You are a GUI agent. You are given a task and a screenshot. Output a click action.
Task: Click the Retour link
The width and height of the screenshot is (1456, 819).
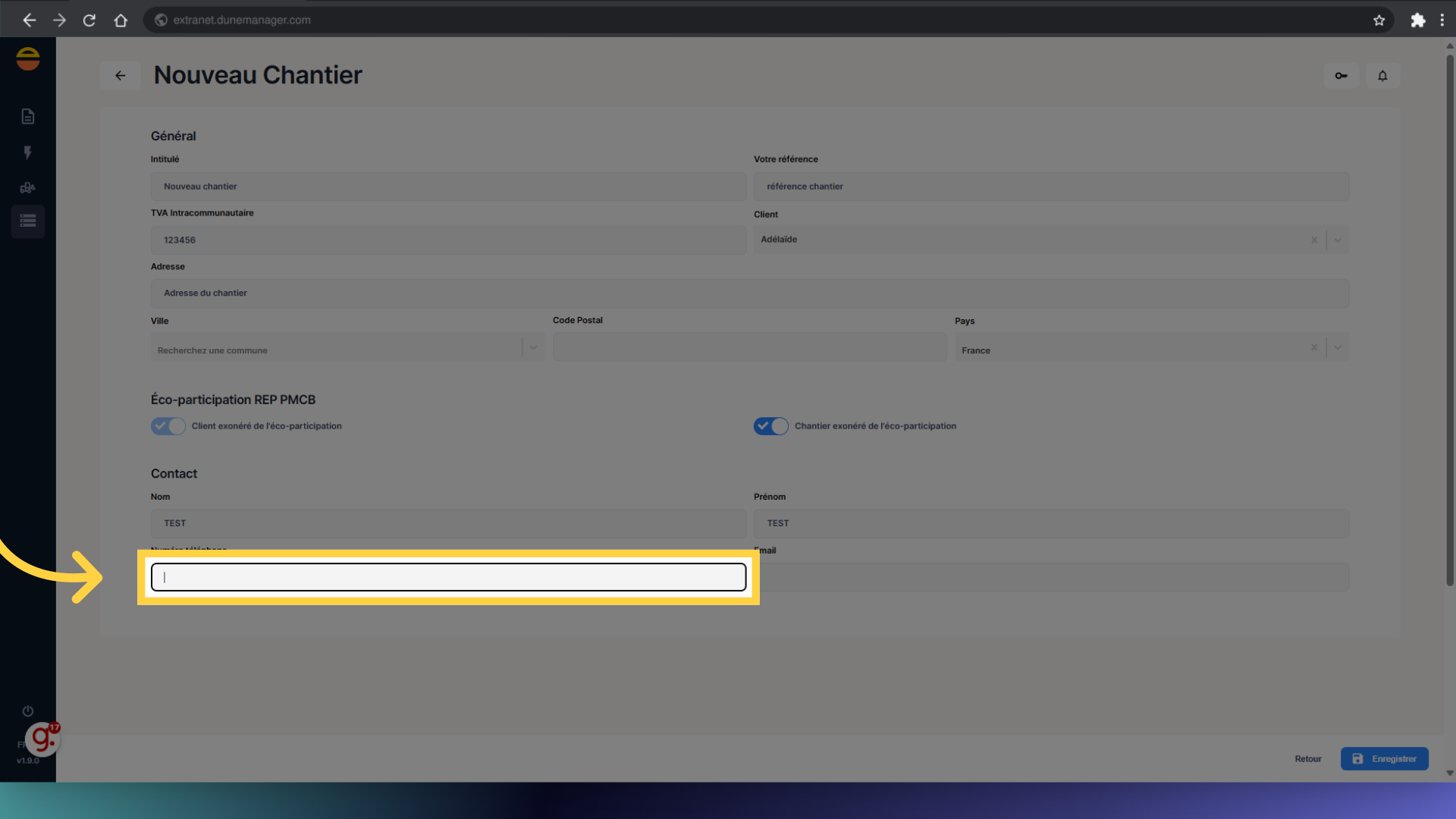pyautogui.click(x=1307, y=759)
